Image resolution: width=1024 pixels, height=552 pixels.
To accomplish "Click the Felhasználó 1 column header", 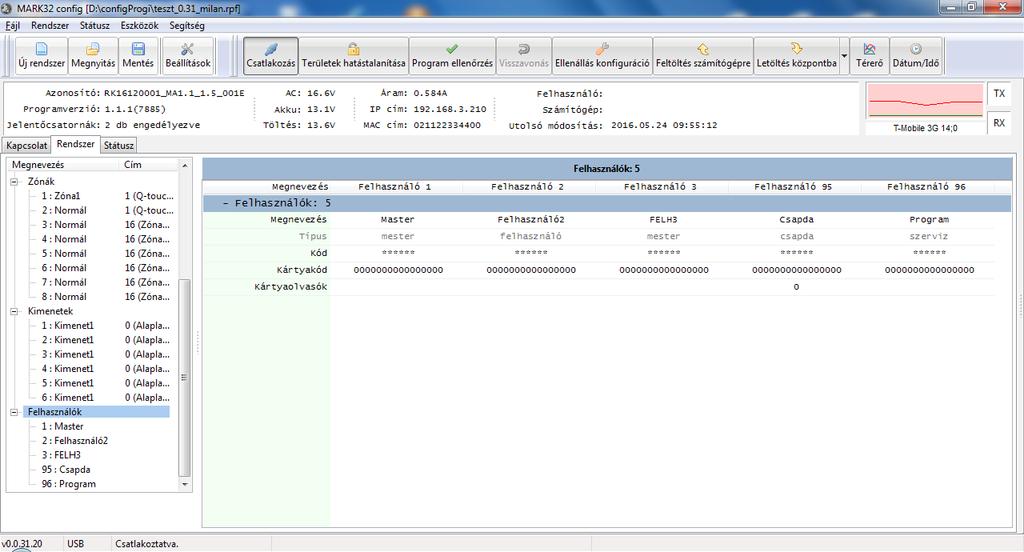I will click(394, 187).
